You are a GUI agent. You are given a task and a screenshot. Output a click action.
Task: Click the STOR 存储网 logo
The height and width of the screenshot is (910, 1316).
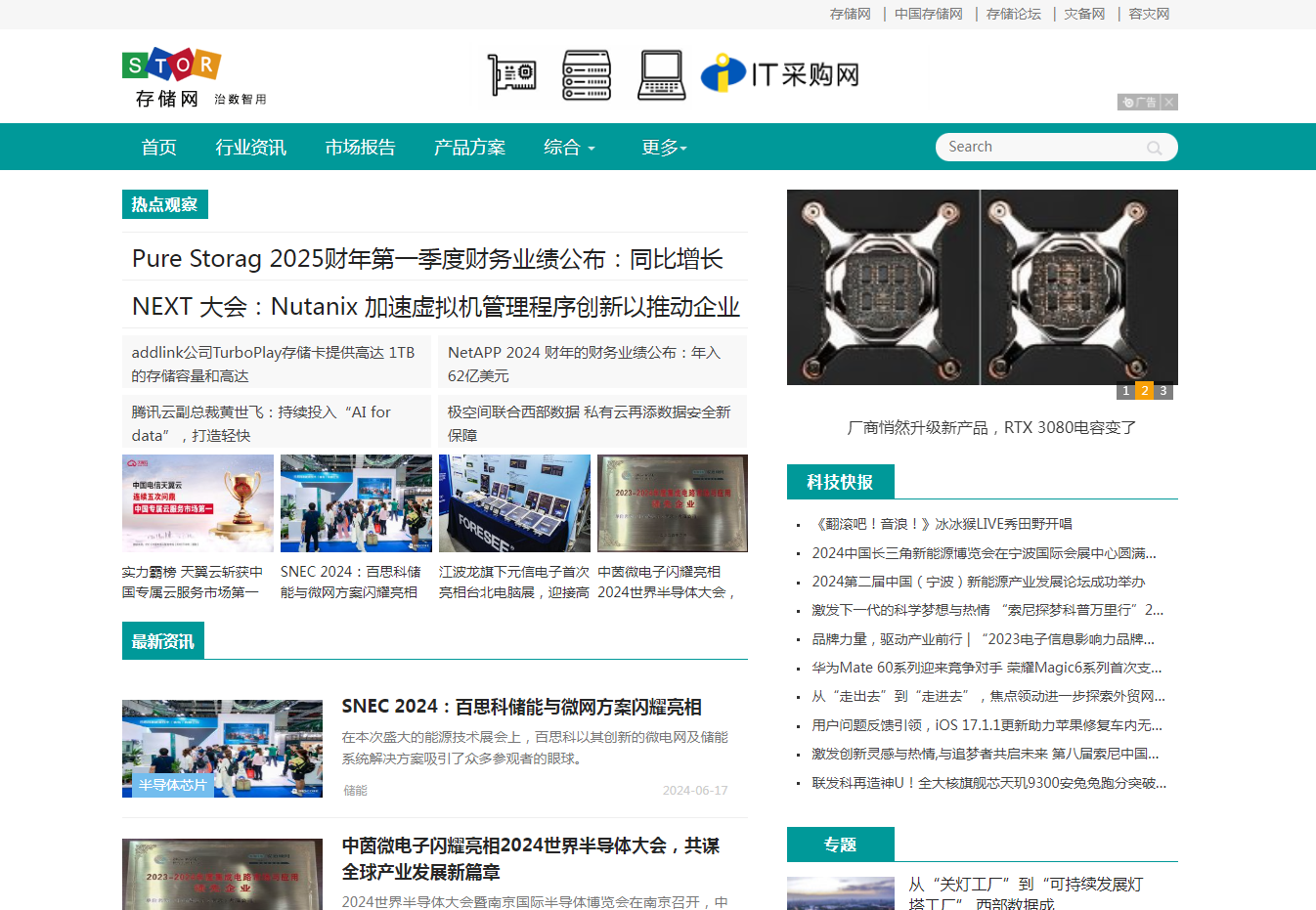(195, 77)
